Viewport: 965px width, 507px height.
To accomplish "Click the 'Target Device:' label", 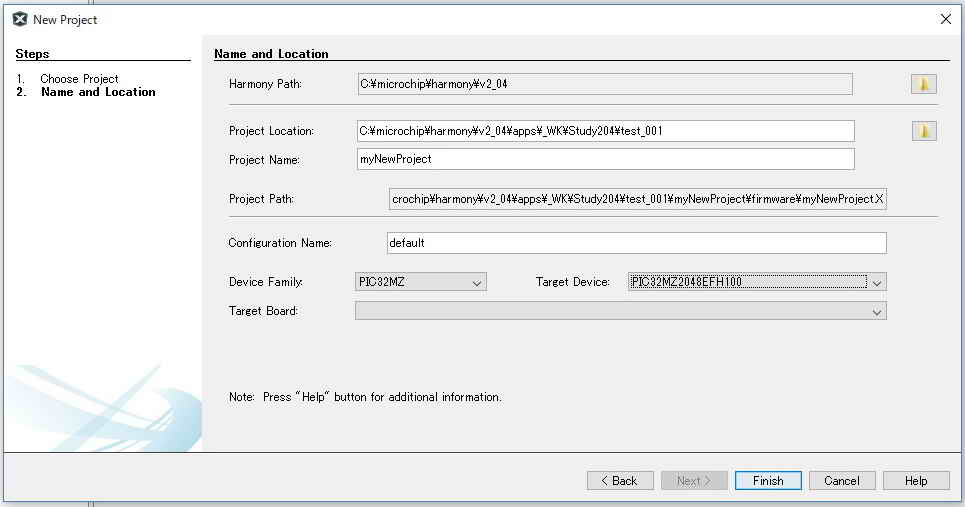I will (572, 282).
